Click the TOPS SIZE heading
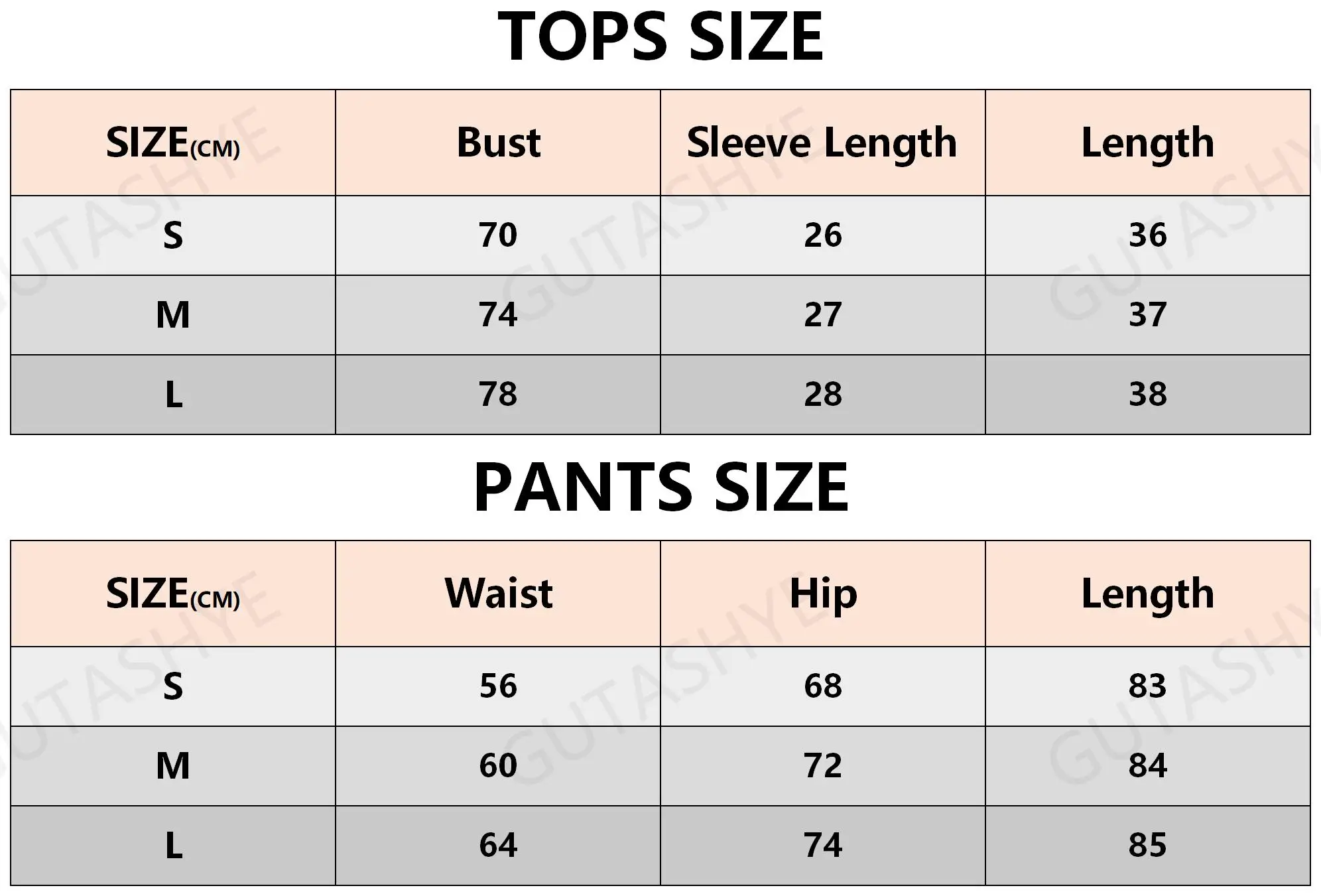Viewport: 1321px width, 896px height. click(x=660, y=36)
